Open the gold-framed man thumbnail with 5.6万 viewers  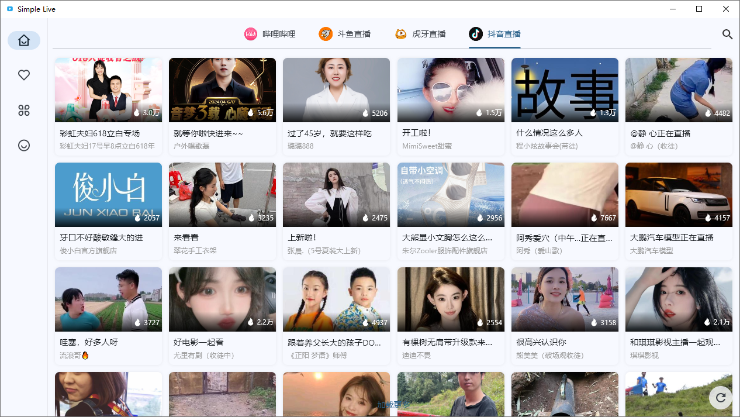click(x=222, y=90)
